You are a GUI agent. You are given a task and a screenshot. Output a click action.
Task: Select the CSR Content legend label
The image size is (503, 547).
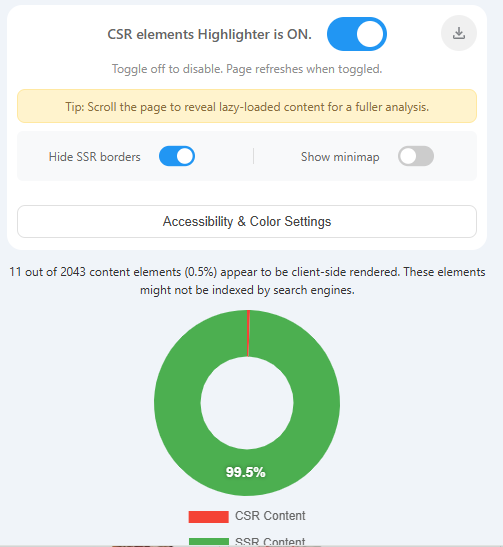[270, 516]
